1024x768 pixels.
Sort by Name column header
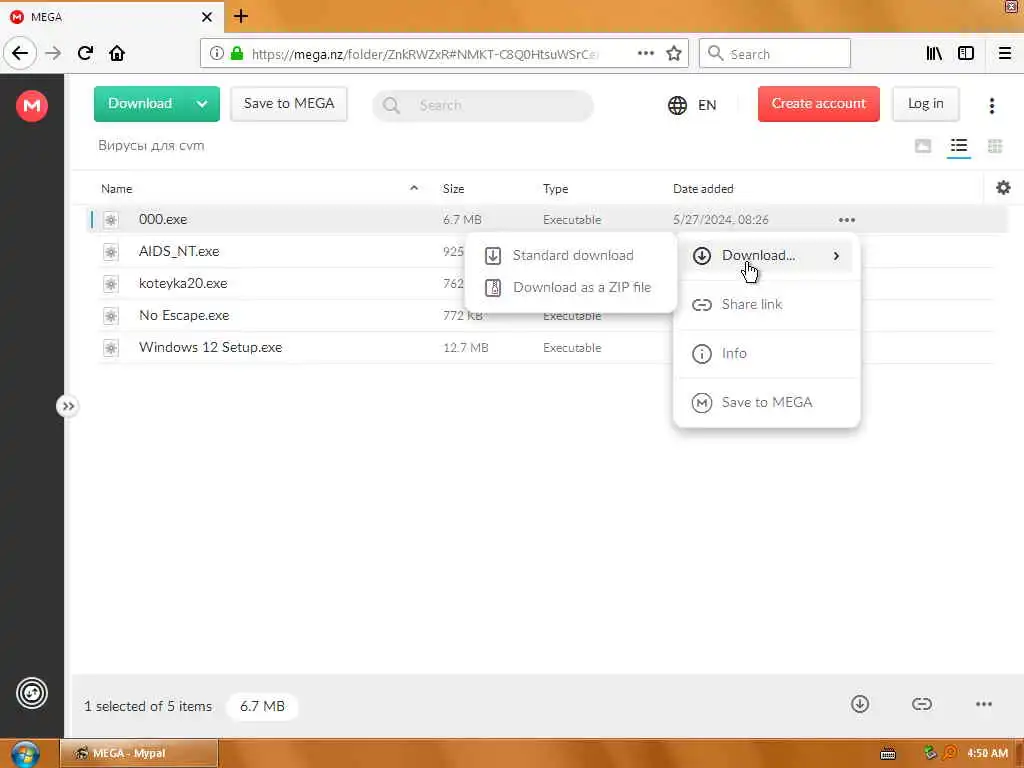pos(116,189)
